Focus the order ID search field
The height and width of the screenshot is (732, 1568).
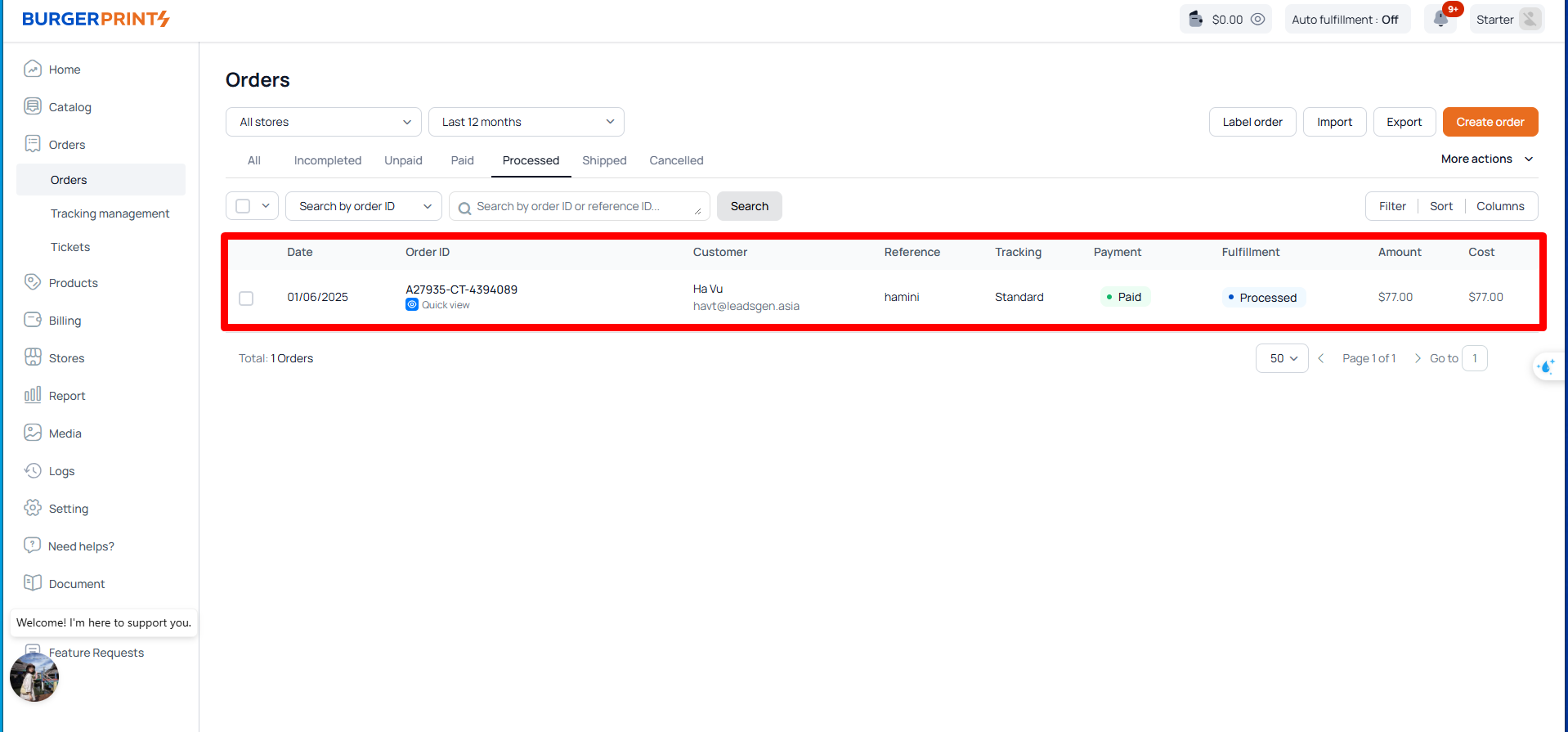(580, 206)
